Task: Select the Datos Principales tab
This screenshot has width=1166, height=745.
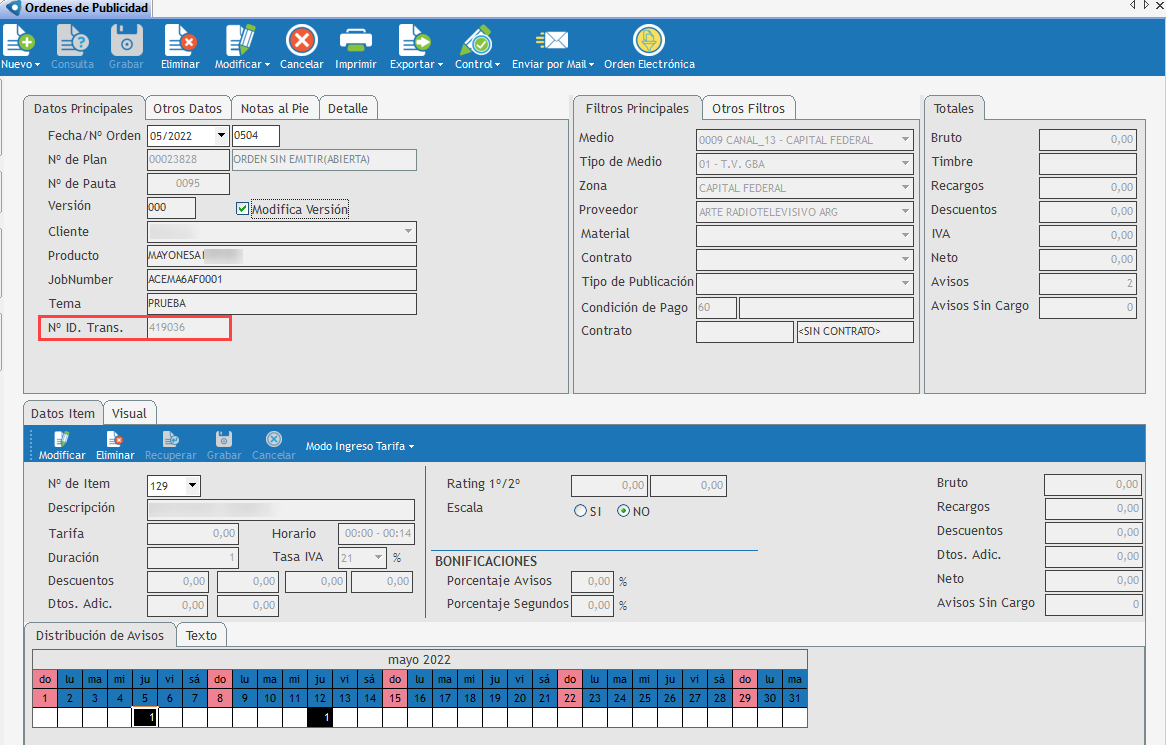Action: click(83, 109)
